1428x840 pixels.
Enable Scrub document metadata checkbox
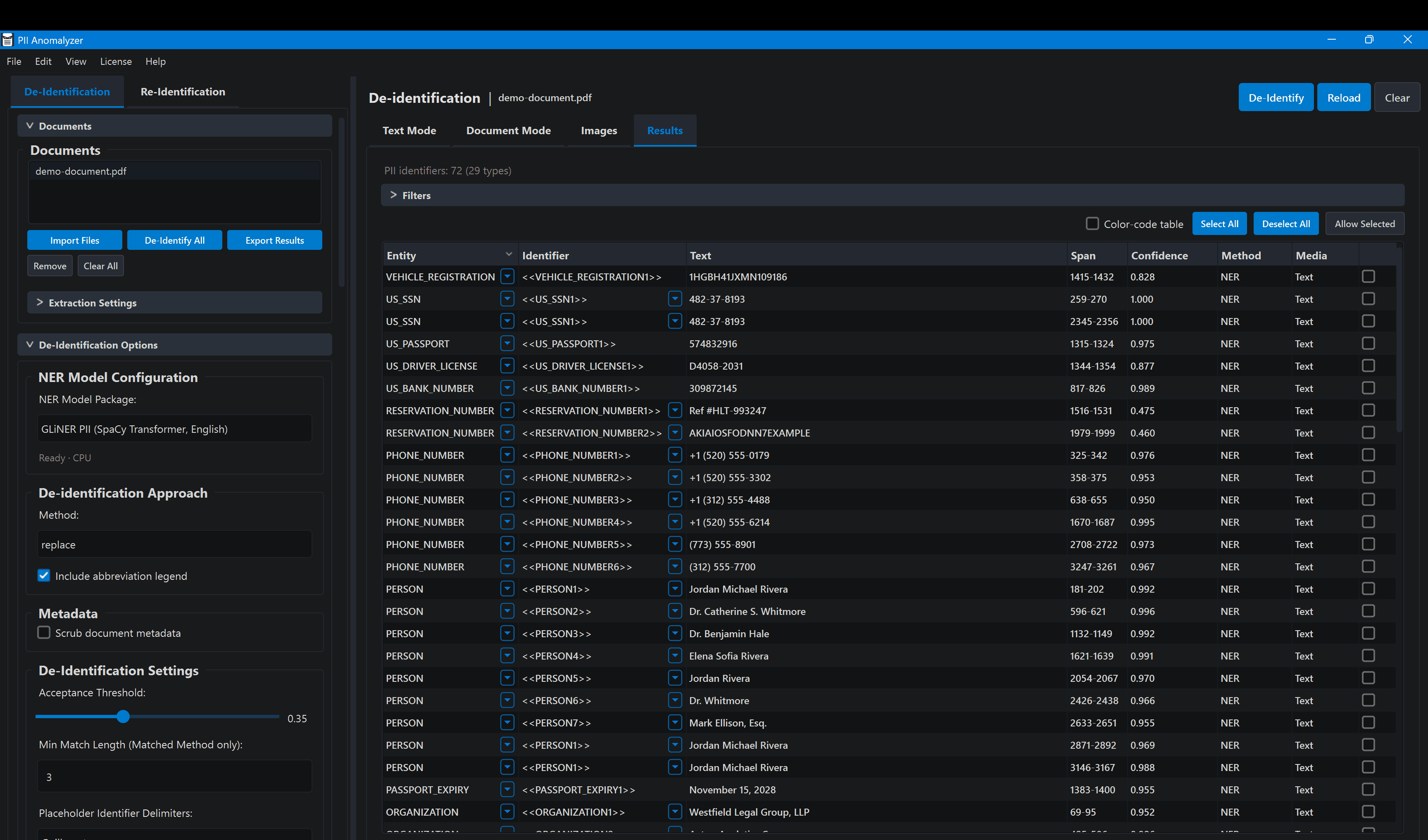[44, 633]
